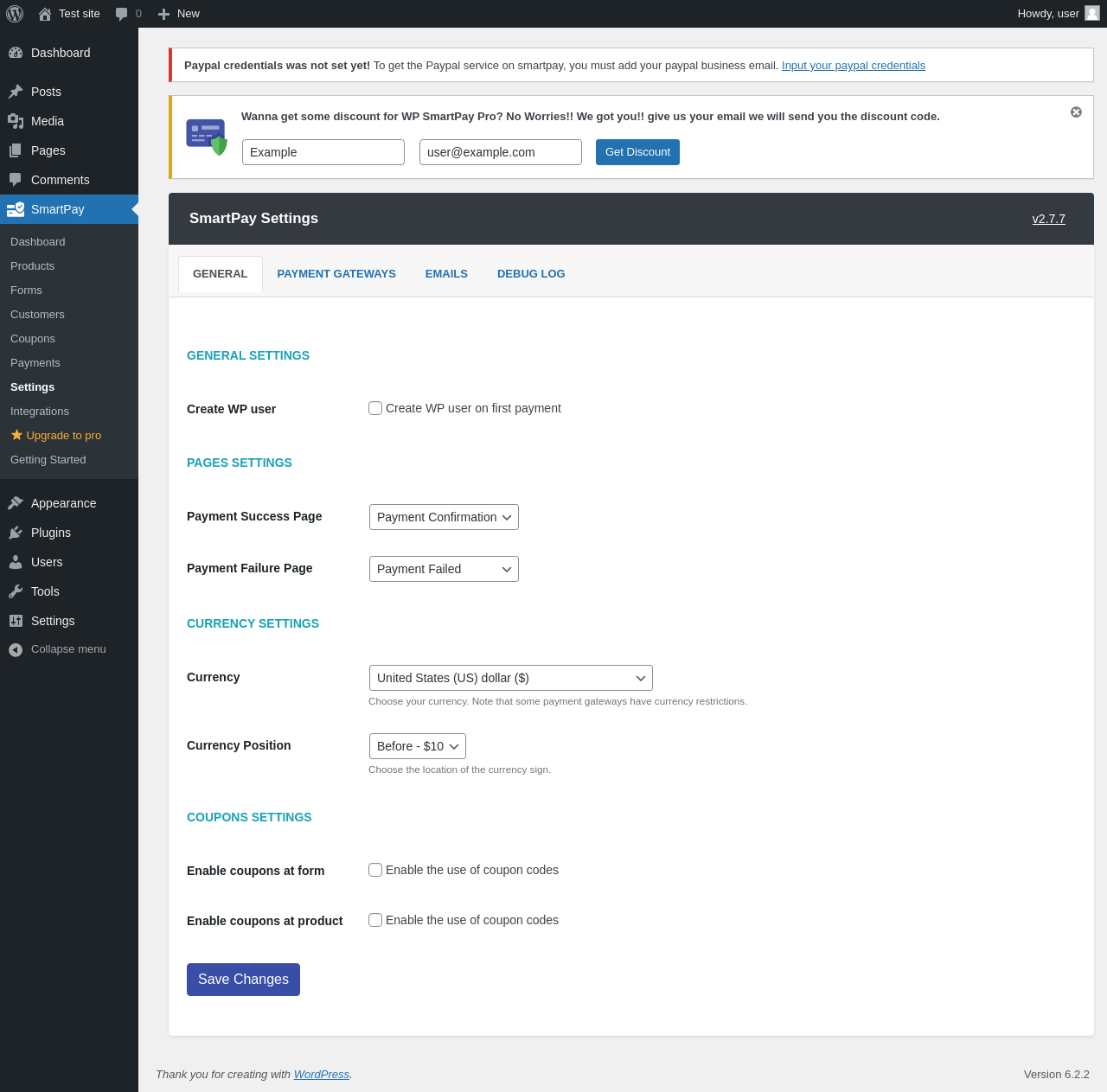Image resolution: width=1107 pixels, height=1092 pixels.
Task: Switch to the Payment Gateways tab
Action: (x=336, y=274)
